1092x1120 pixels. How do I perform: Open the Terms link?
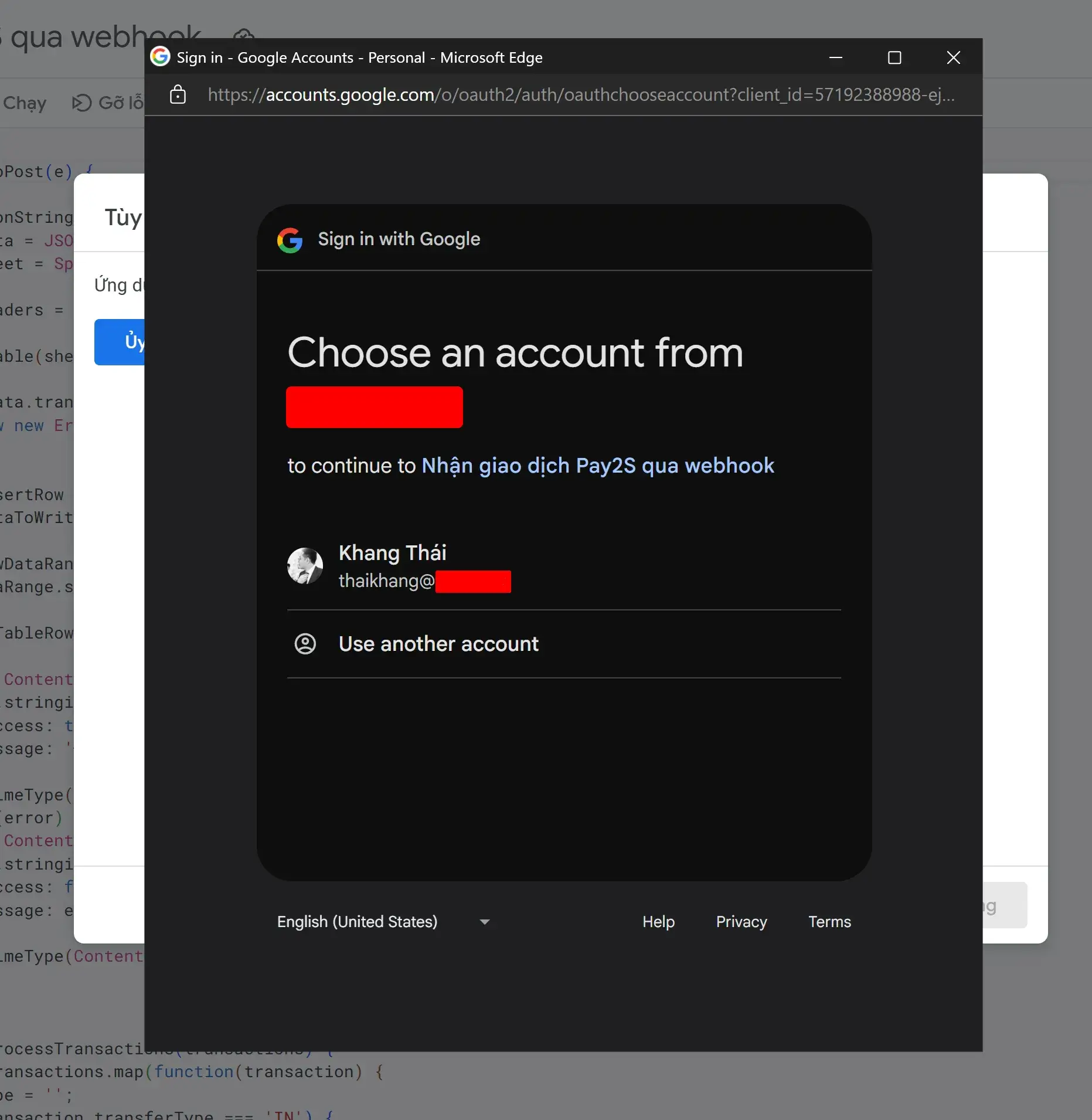coord(829,922)
